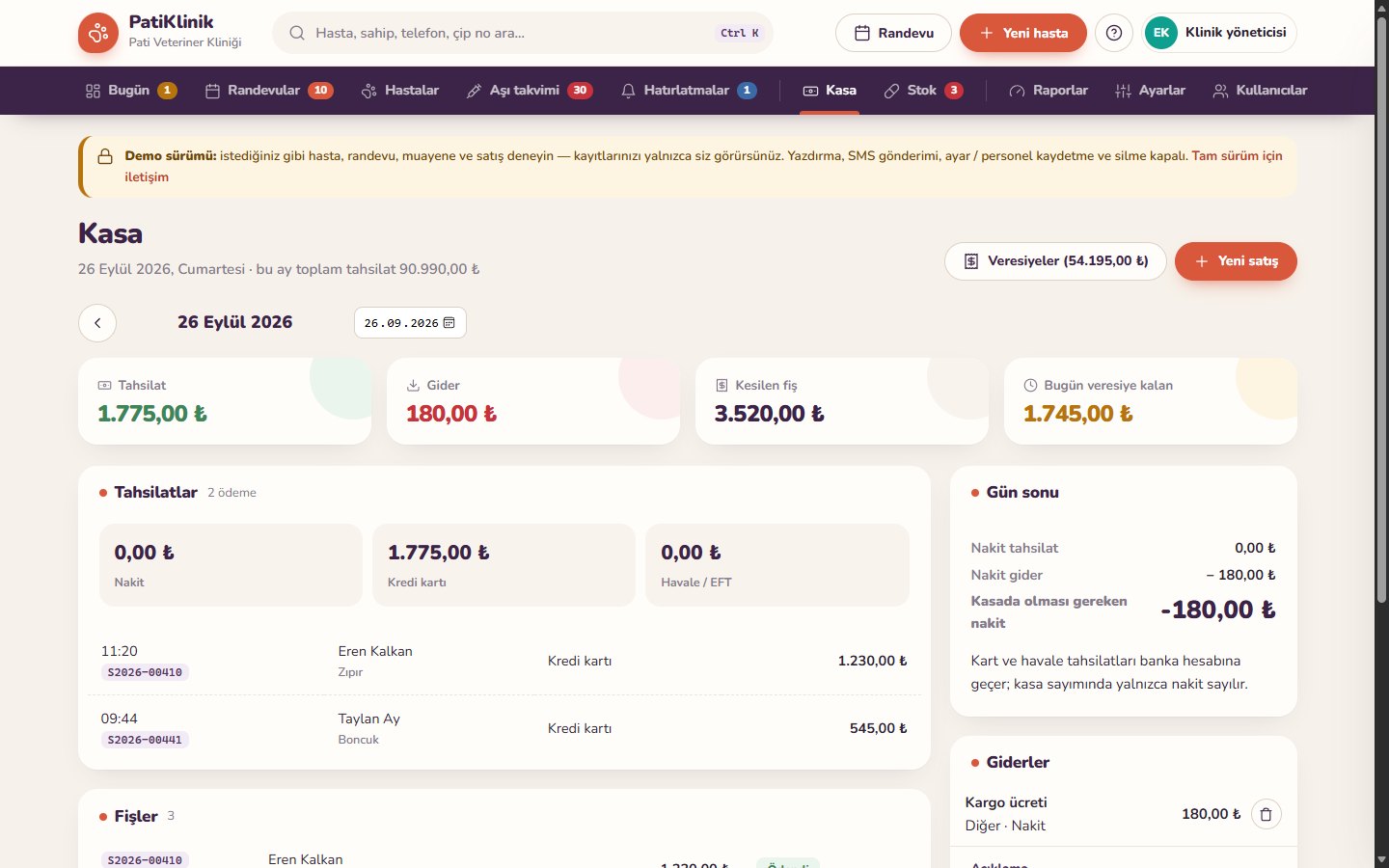Click the lock icon in demo banner

pos(104,156)
